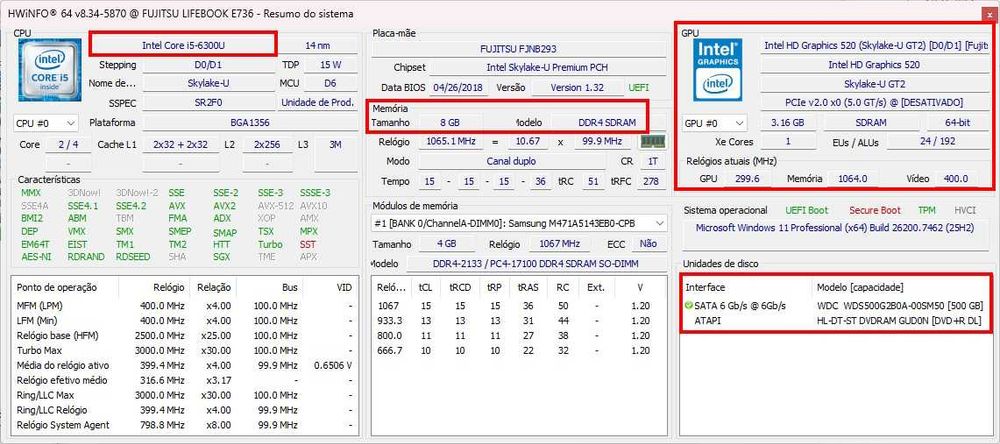Select the Turbo Max row
1000x444 pixels.
tap(184, 350)
